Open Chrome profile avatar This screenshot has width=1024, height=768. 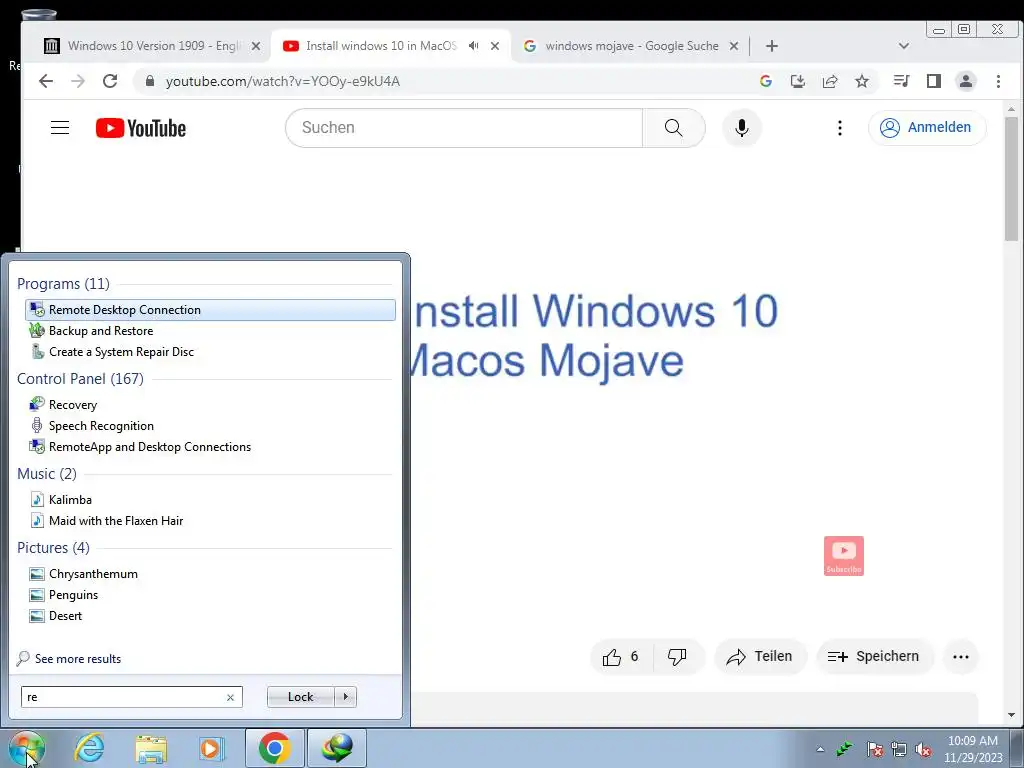(966, 81)
